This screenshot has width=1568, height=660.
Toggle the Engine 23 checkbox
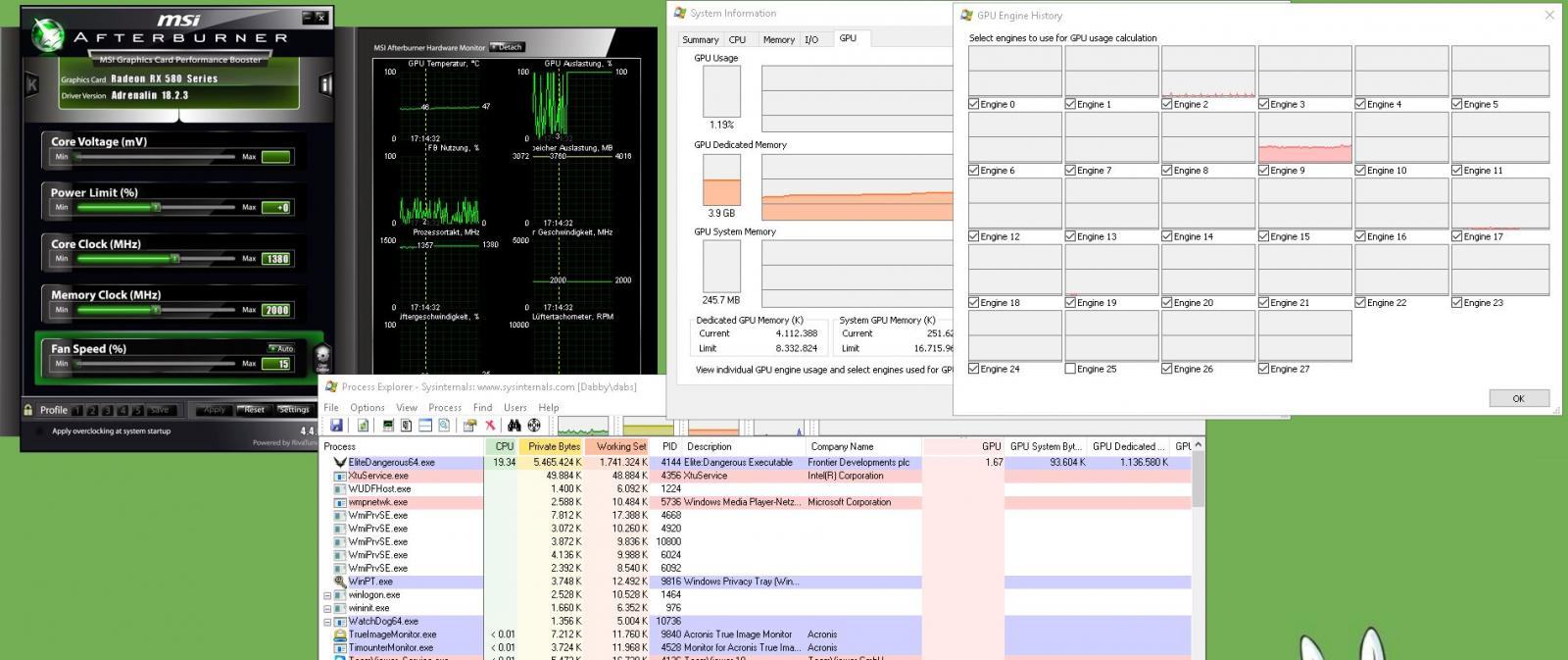pyautogui.click(x=1457, y=302)
